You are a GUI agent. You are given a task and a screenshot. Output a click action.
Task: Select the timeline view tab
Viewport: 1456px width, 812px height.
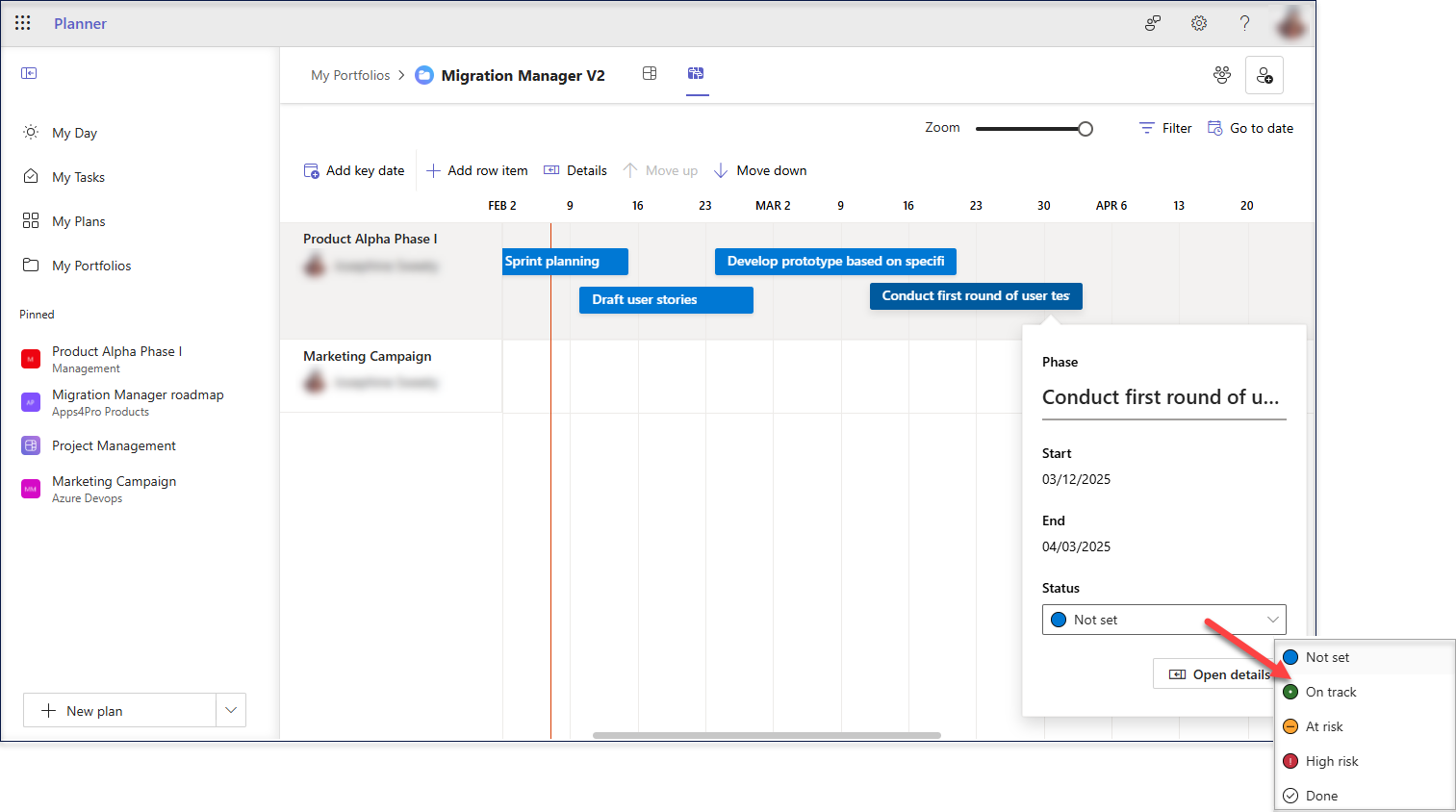[696, 72]
